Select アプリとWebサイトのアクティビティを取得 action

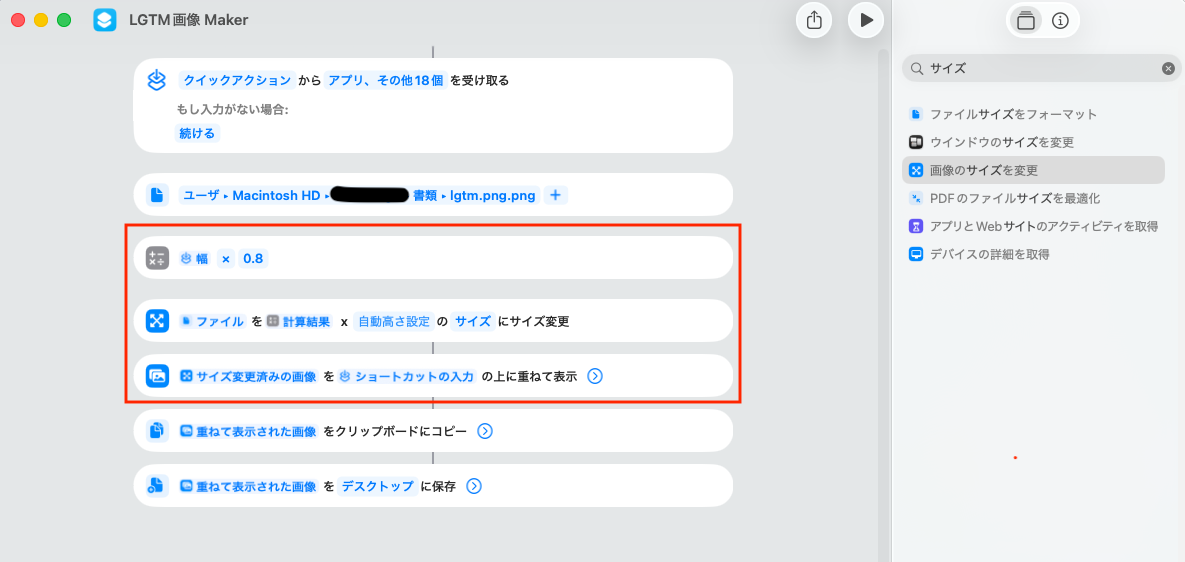pyautogui.click(x=1033, y=226)
